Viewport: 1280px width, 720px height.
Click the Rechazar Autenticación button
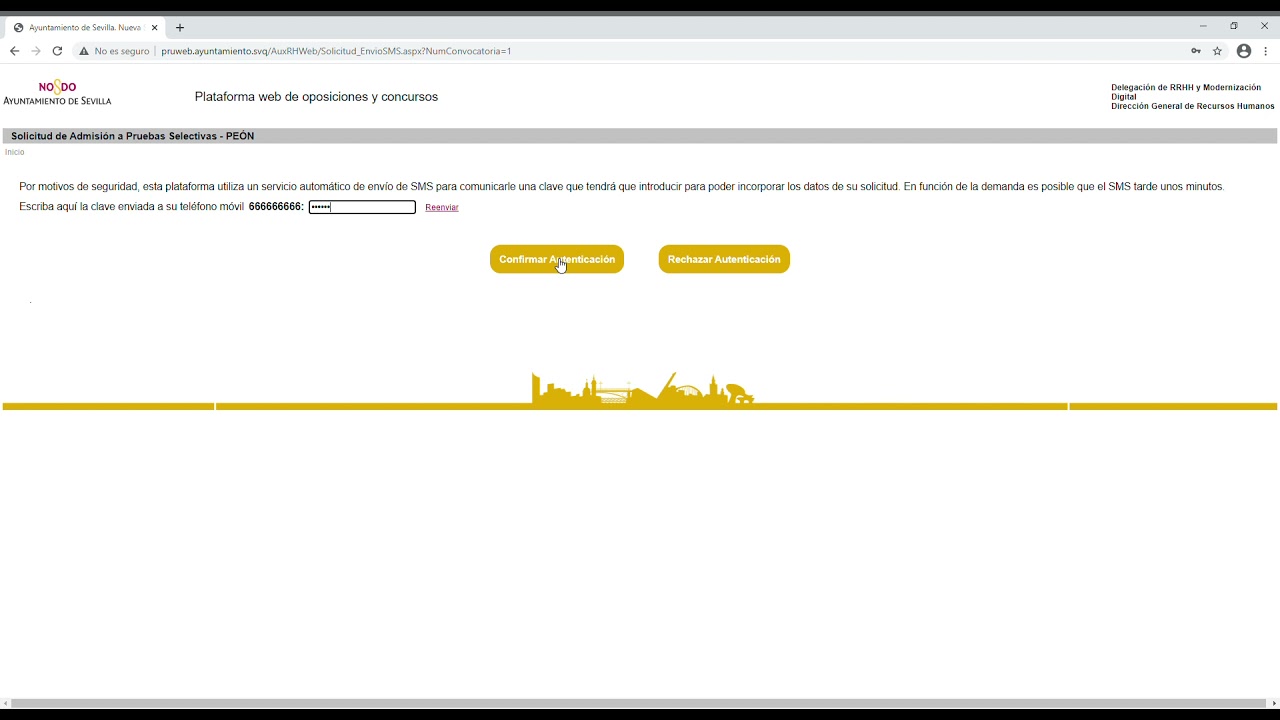pyautogui.click(x=724, y=259)
